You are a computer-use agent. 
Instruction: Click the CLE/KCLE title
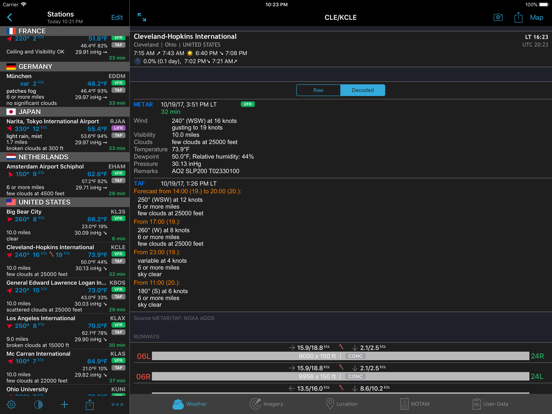coord(340,18)
